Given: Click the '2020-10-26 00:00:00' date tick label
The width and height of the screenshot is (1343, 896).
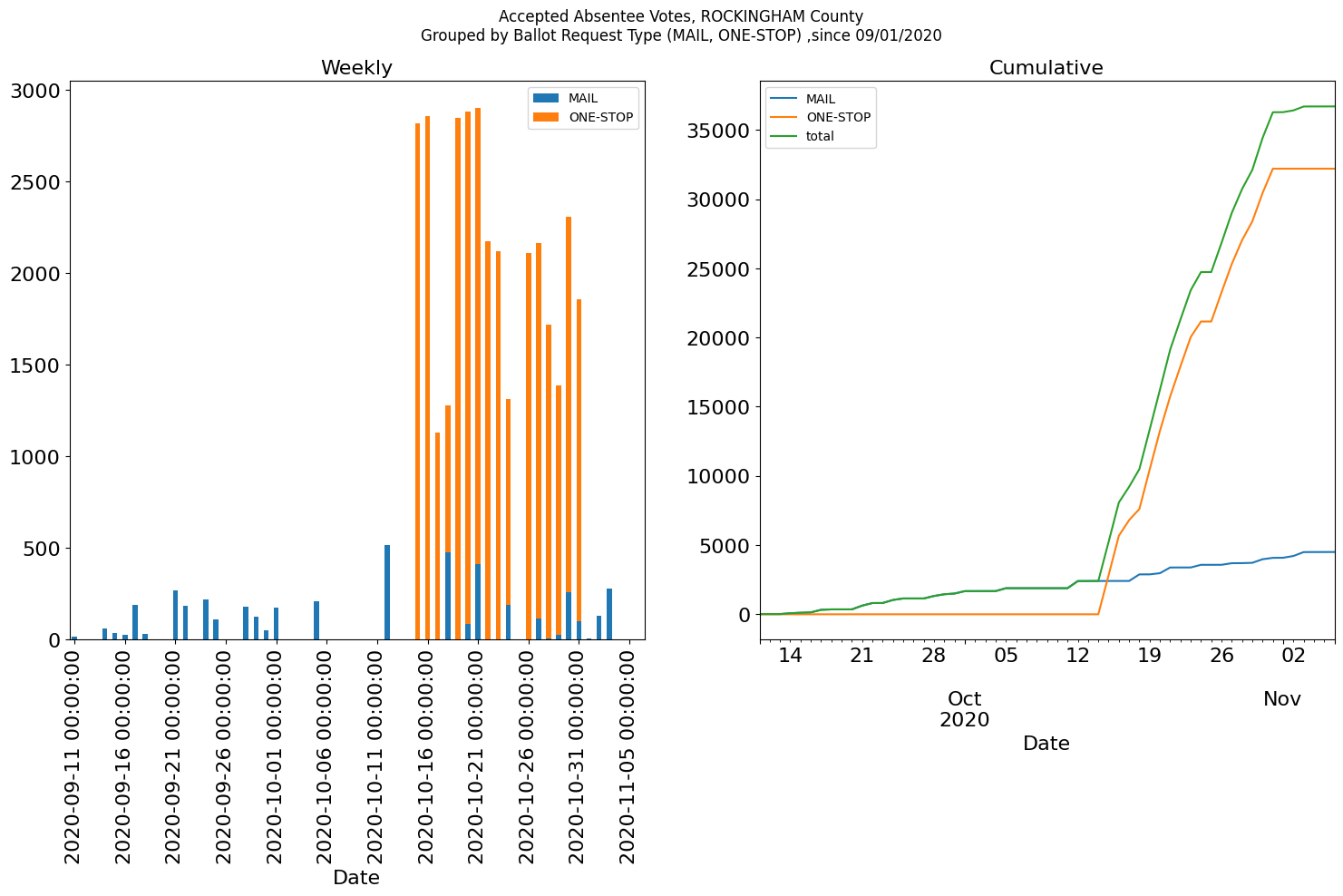Looking at the screenshot, I should click(528, 755).
